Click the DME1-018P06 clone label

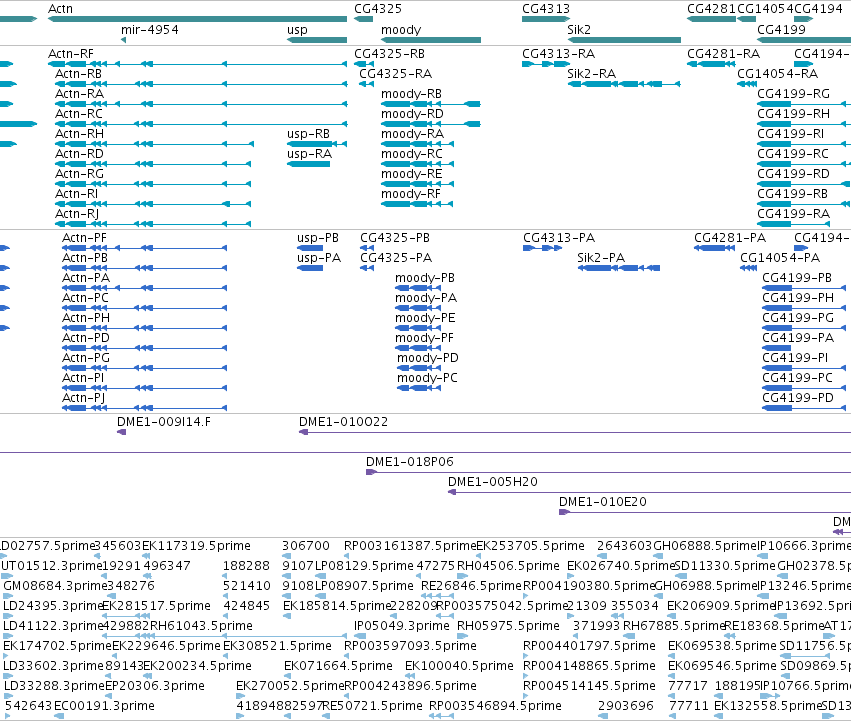[410, 462]
